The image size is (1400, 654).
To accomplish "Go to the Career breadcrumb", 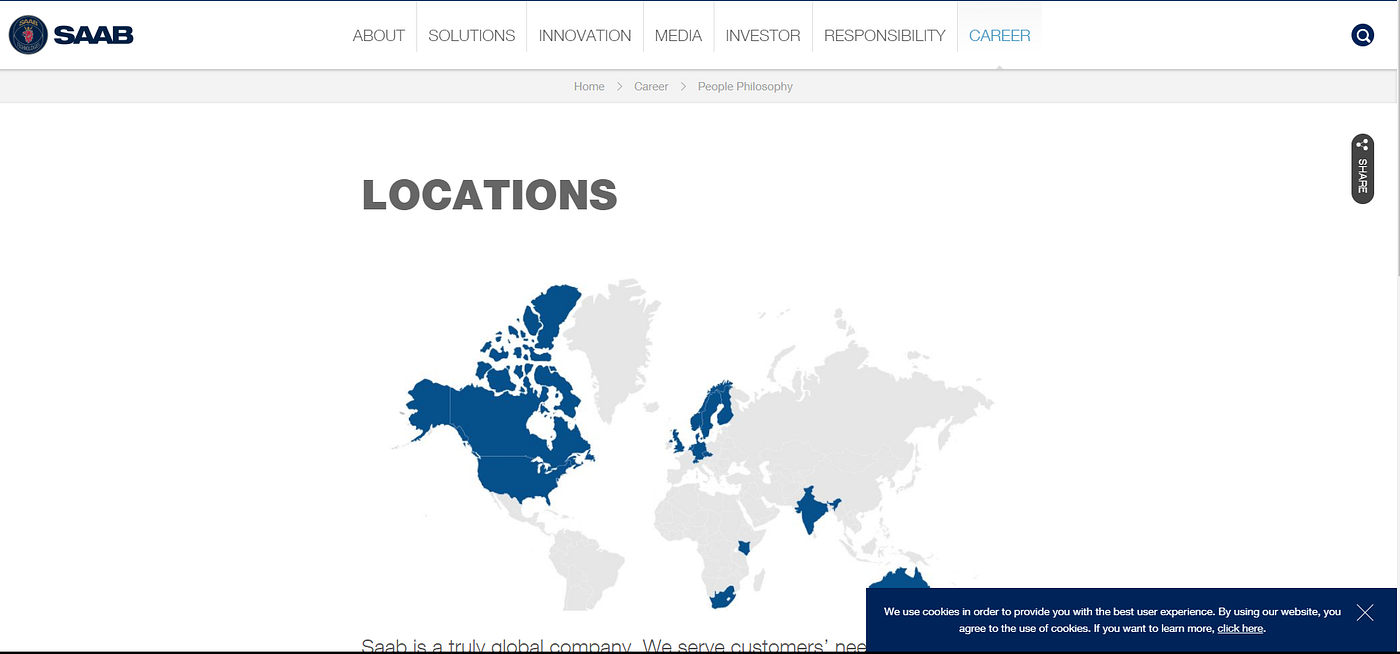I will (651, 87).
